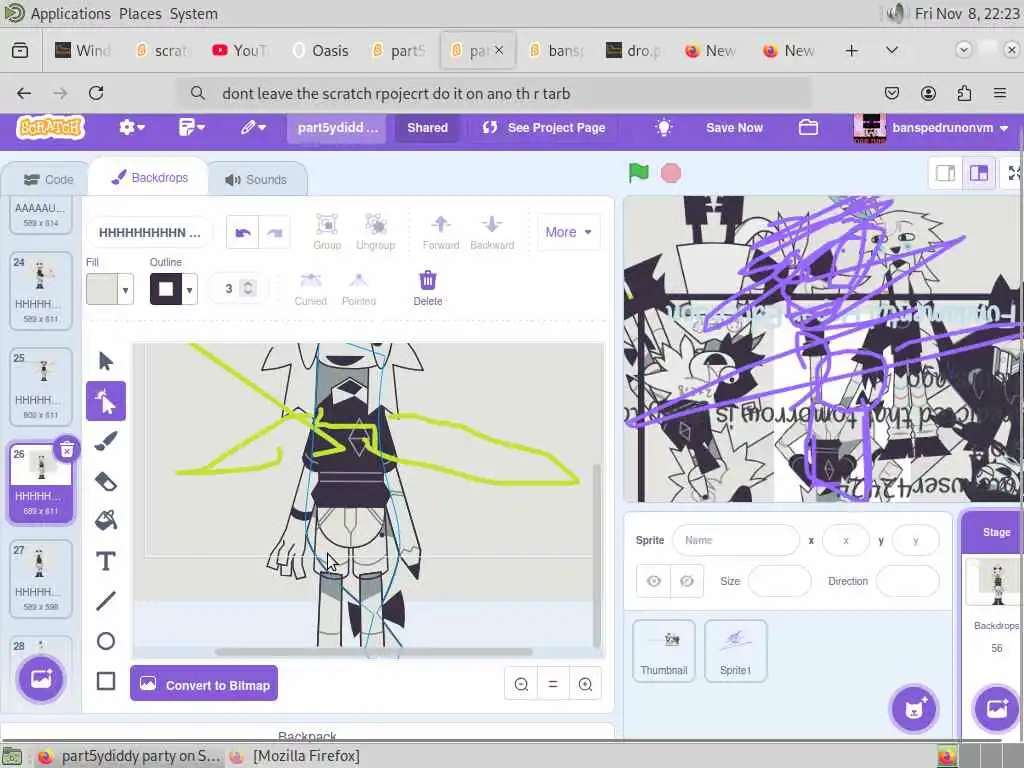Switch to large stage layout
This screenshot has width=1024, height=768.
coord(979,173)
